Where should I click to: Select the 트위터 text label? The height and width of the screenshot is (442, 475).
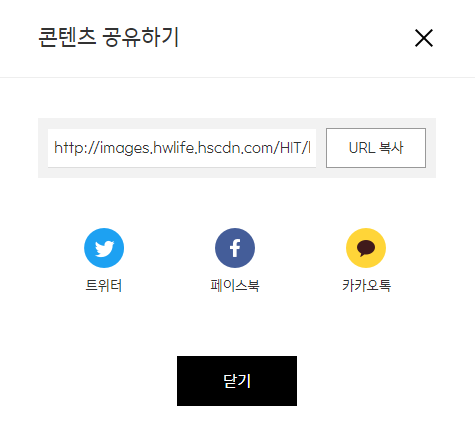(104, 286)
